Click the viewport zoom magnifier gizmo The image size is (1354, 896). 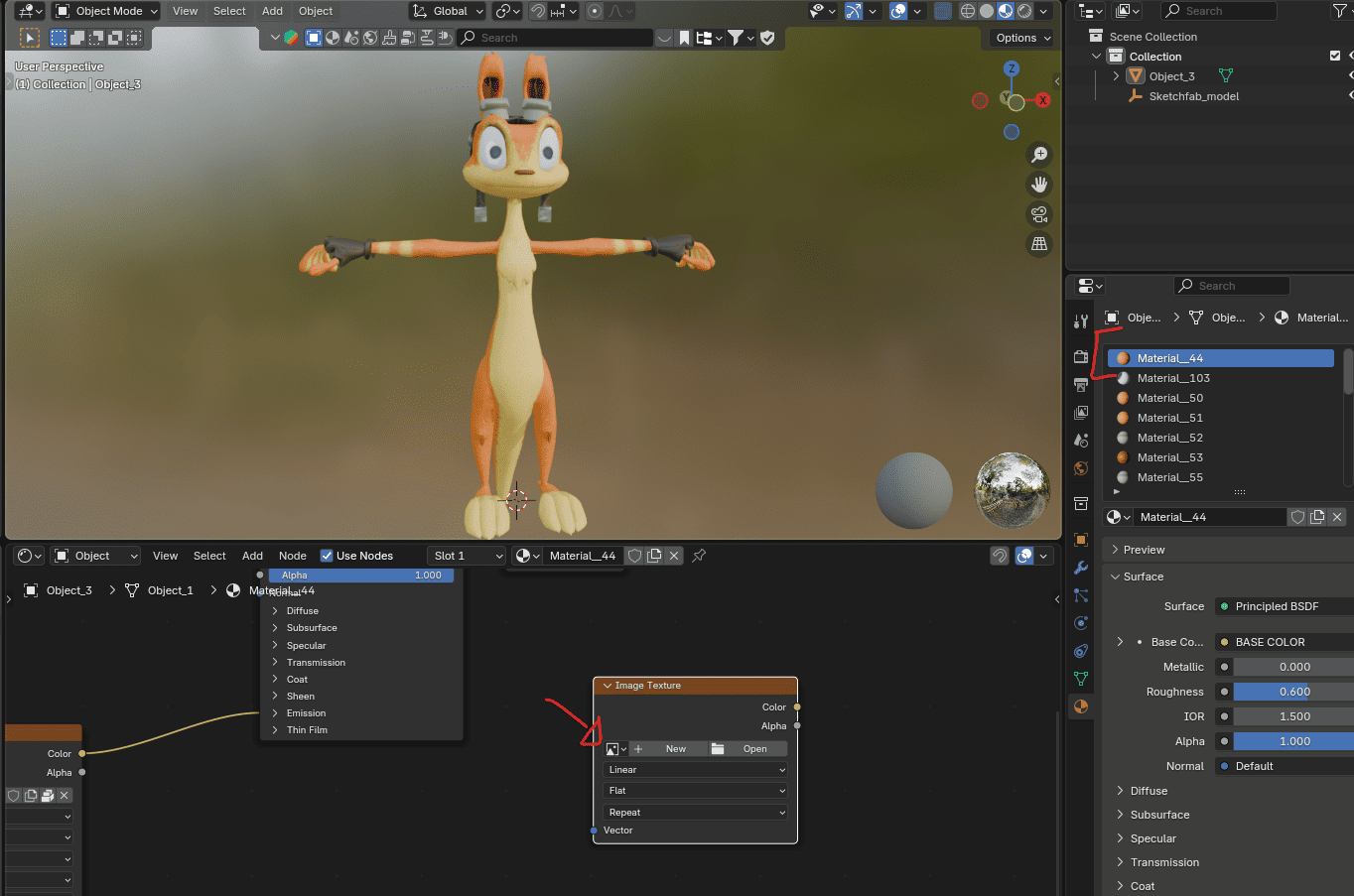point(1039,155)
